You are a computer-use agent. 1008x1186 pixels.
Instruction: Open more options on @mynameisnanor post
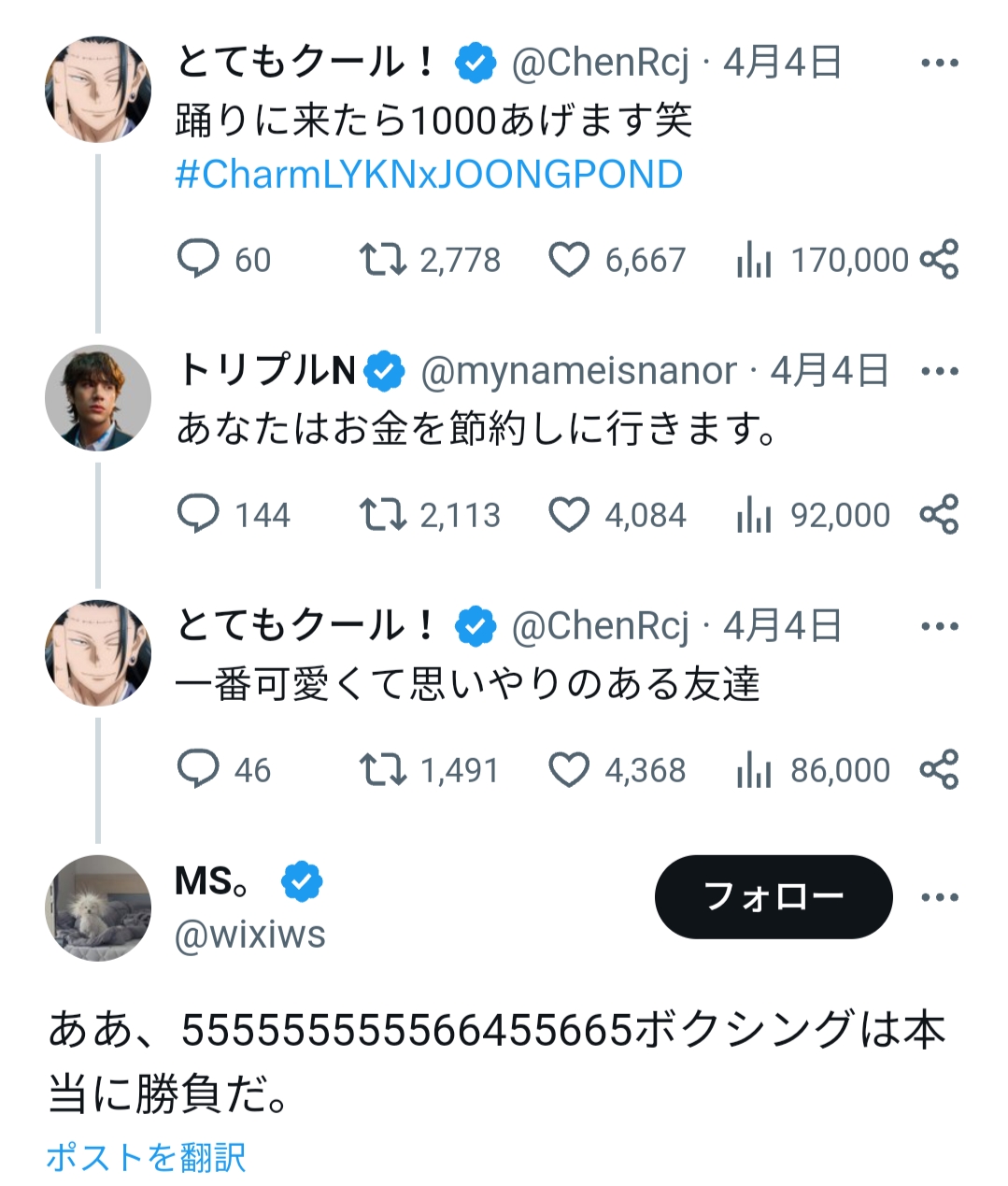pyautogui.click(x=940, y=371)
